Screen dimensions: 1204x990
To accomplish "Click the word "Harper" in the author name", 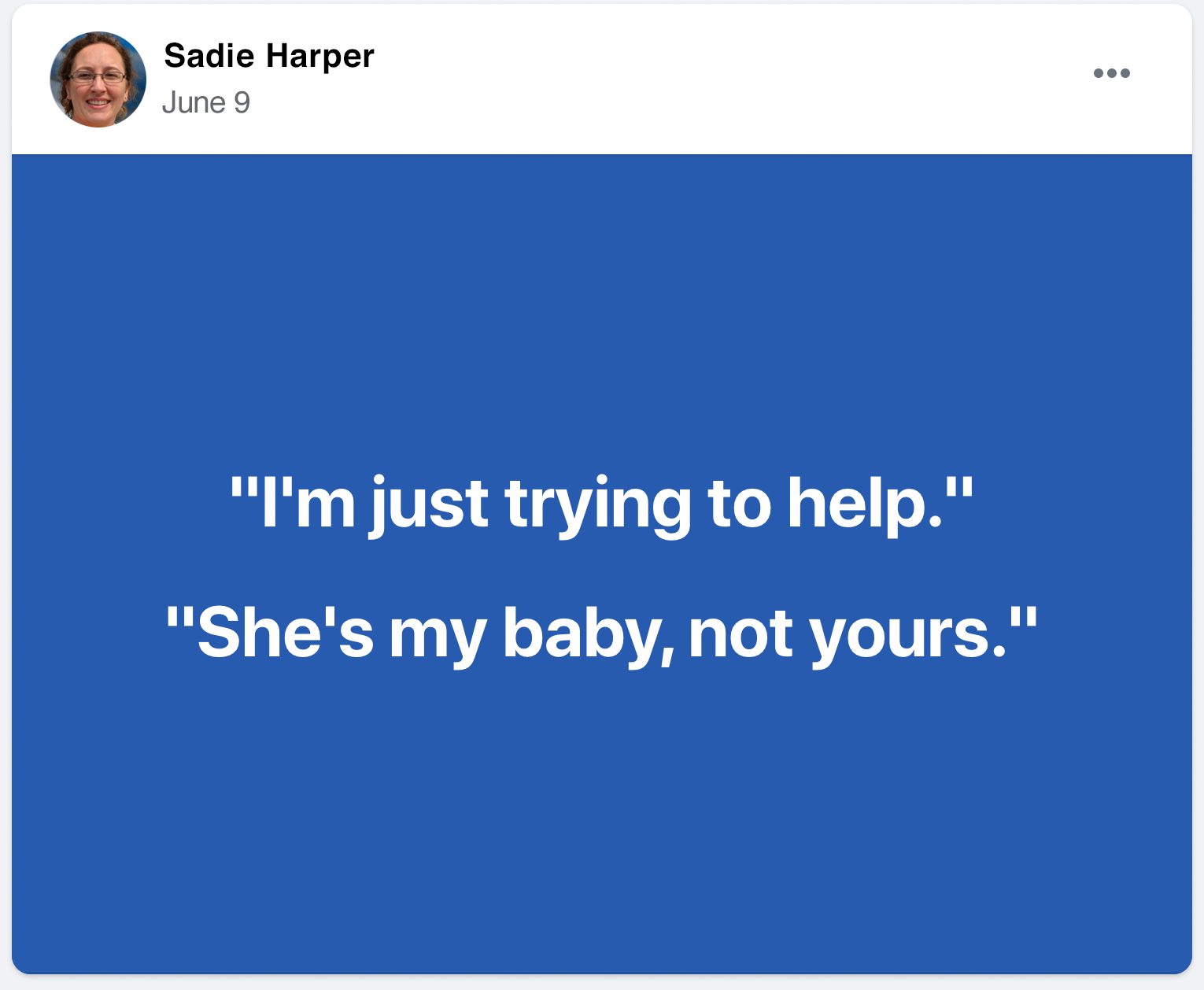I will point(319,56).
